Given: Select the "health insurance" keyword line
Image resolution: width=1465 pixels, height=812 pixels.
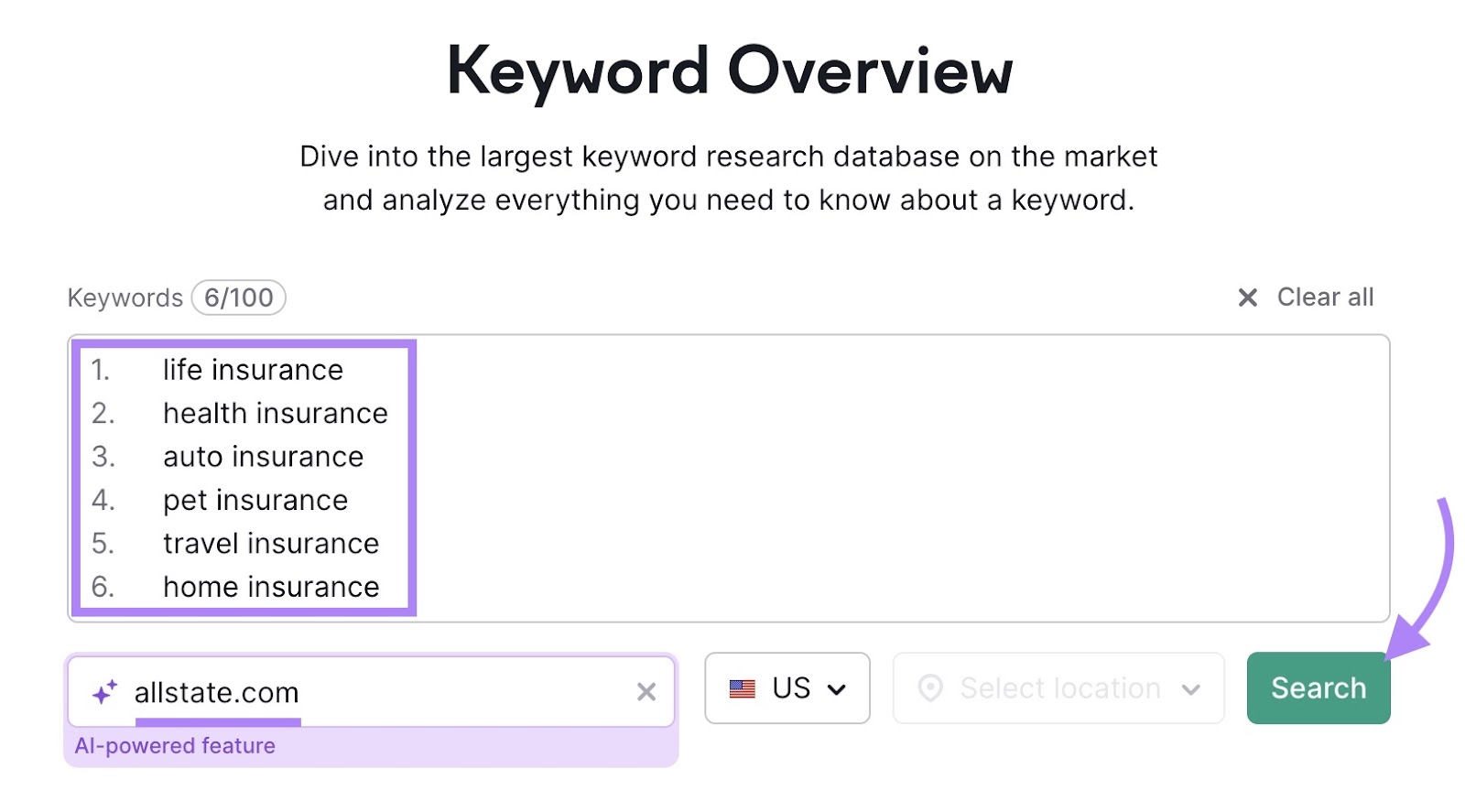Looking at the screenshot, I should [275, 414].
